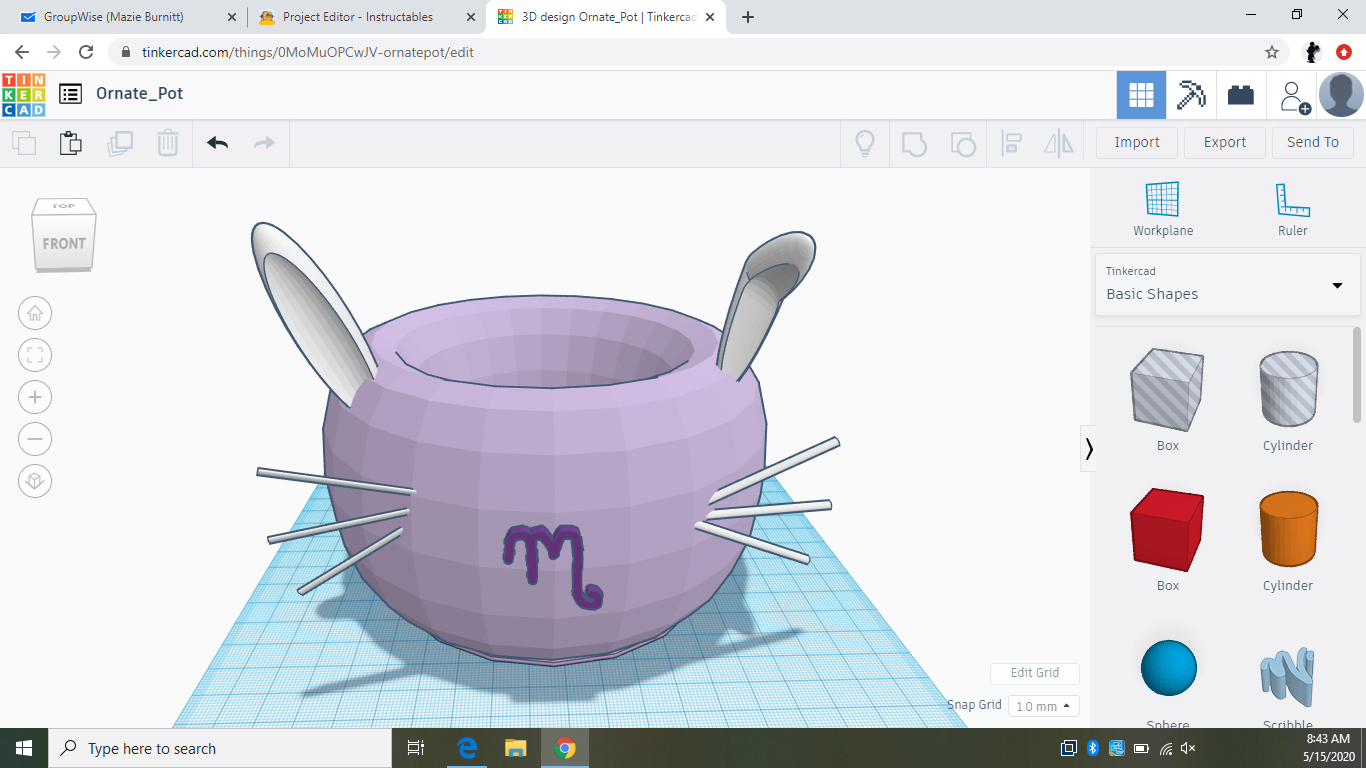The image size is (1366, 768).
Task: Click the Undo icon
Action: point(217,143)
